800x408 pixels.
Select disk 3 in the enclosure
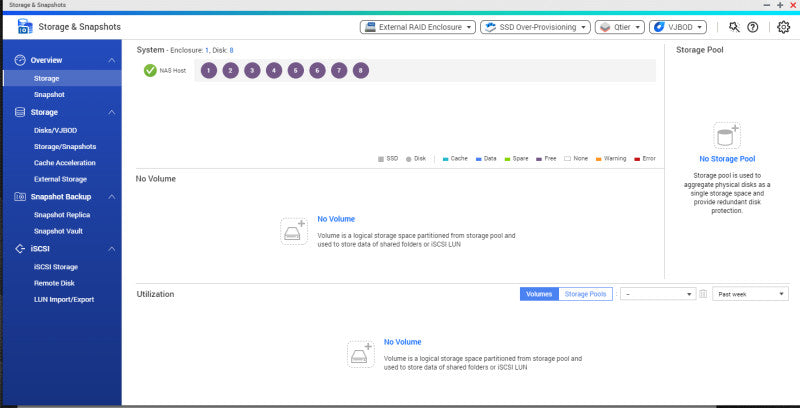(x=252, y=70)
